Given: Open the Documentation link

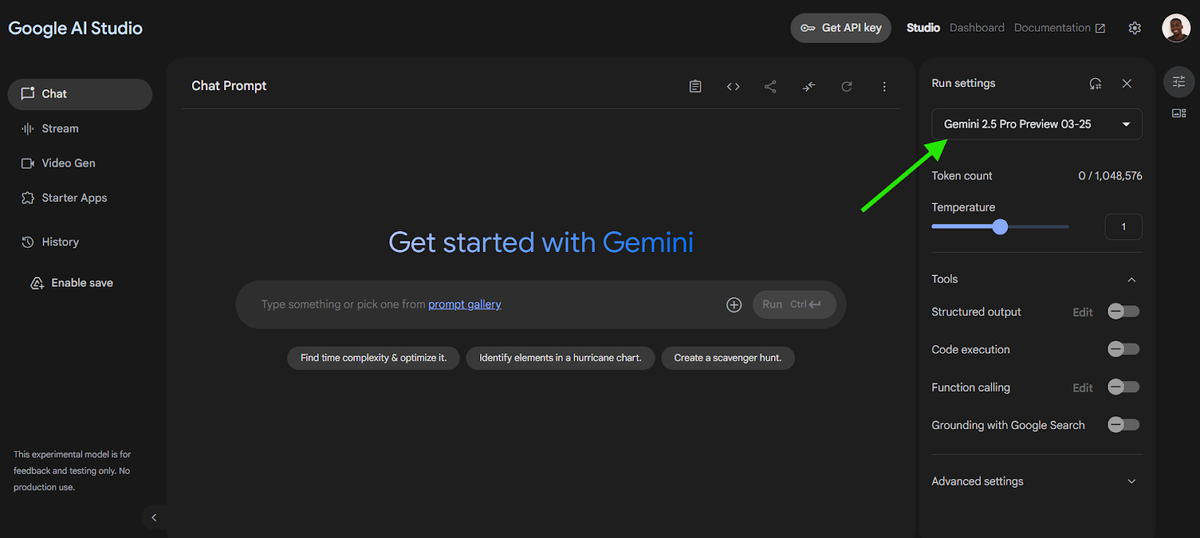Looking at the screenshot, I should click(x=1060, y=28).
